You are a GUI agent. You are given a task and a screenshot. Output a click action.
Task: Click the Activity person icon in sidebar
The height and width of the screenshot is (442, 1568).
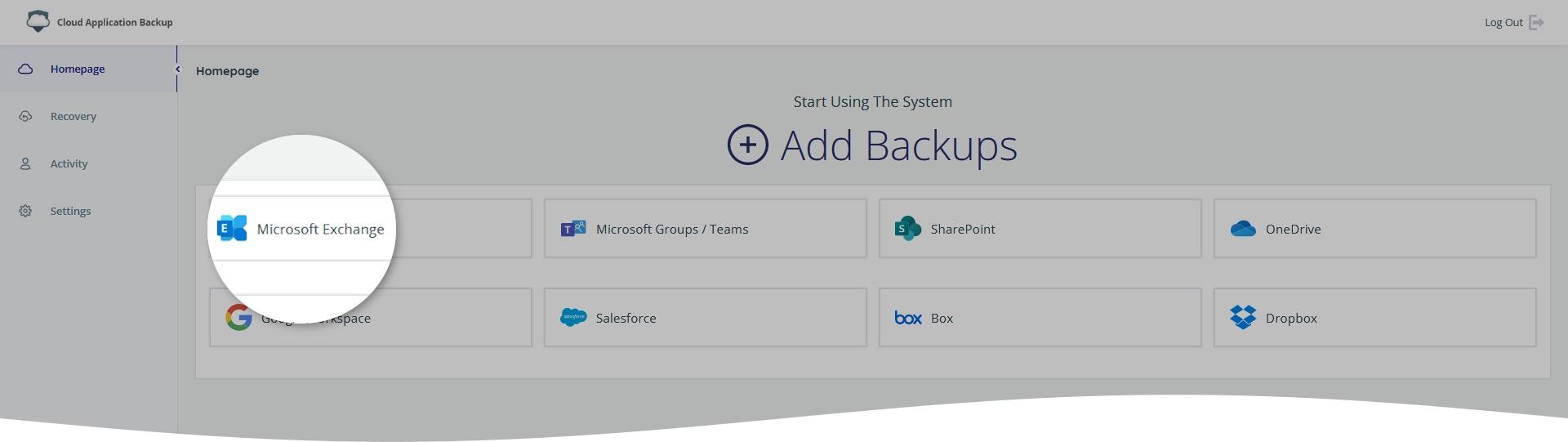25,163
